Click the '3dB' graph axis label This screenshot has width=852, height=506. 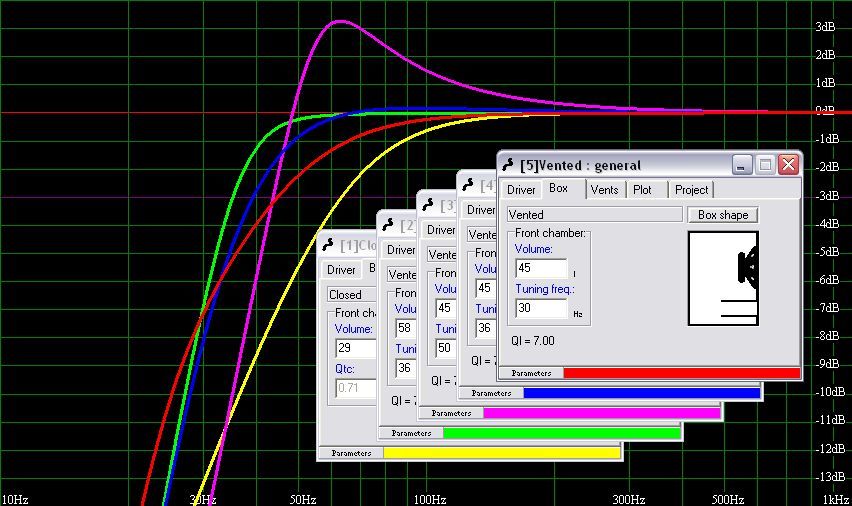[x=825, y=27]
